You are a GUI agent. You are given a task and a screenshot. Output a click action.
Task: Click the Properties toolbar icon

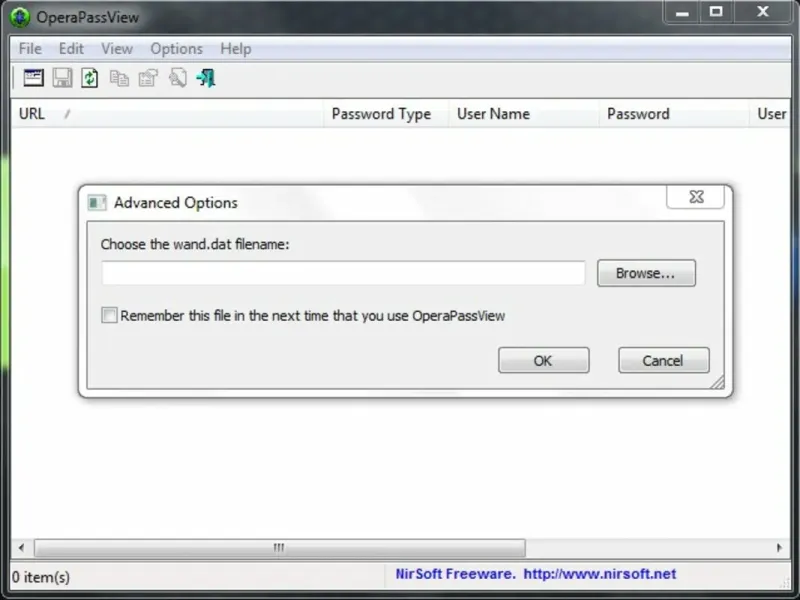pyautogui.click(x=148, y=78)
